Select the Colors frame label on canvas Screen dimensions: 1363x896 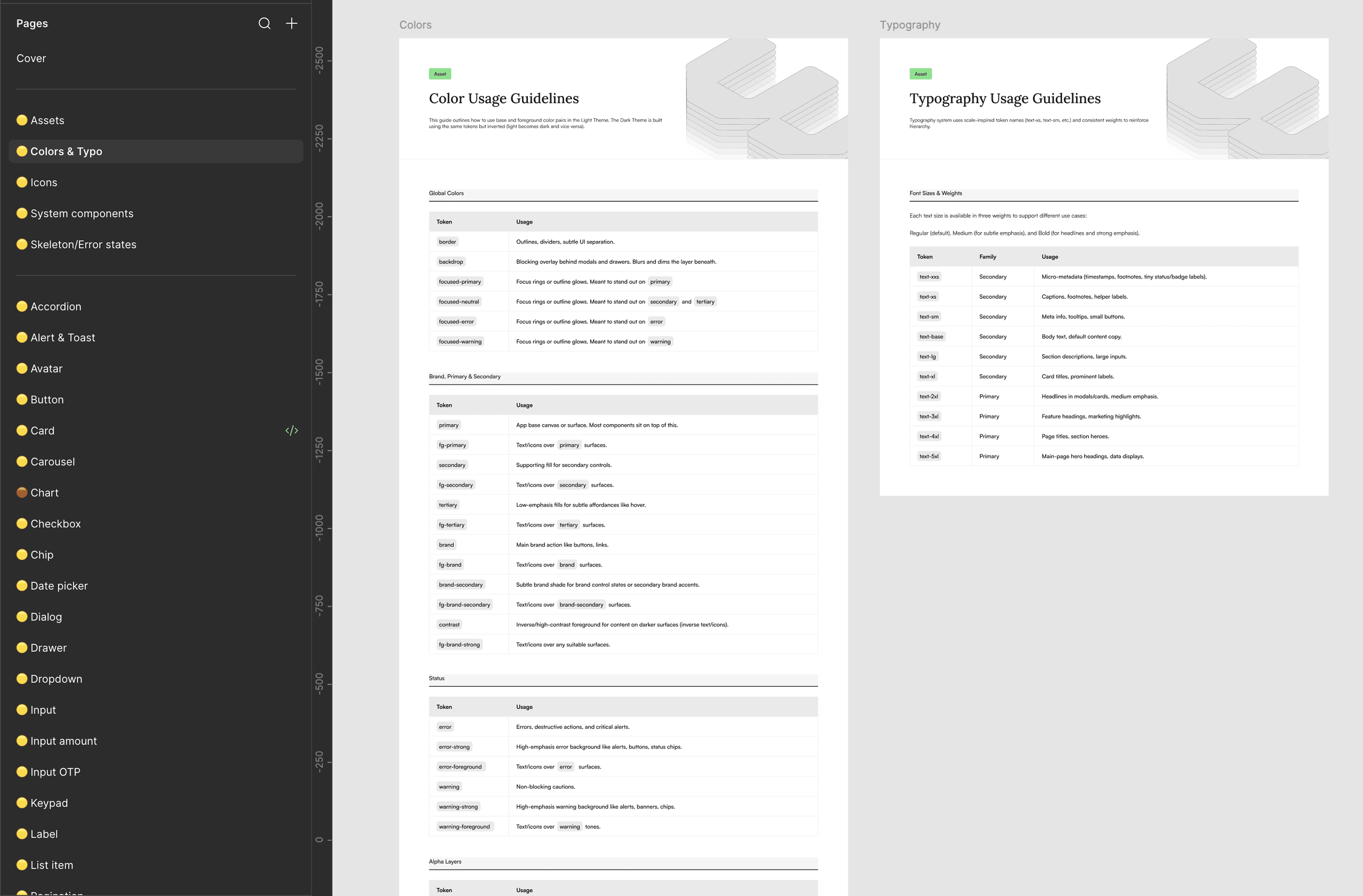pyautogui.click(x=415, y=25)
